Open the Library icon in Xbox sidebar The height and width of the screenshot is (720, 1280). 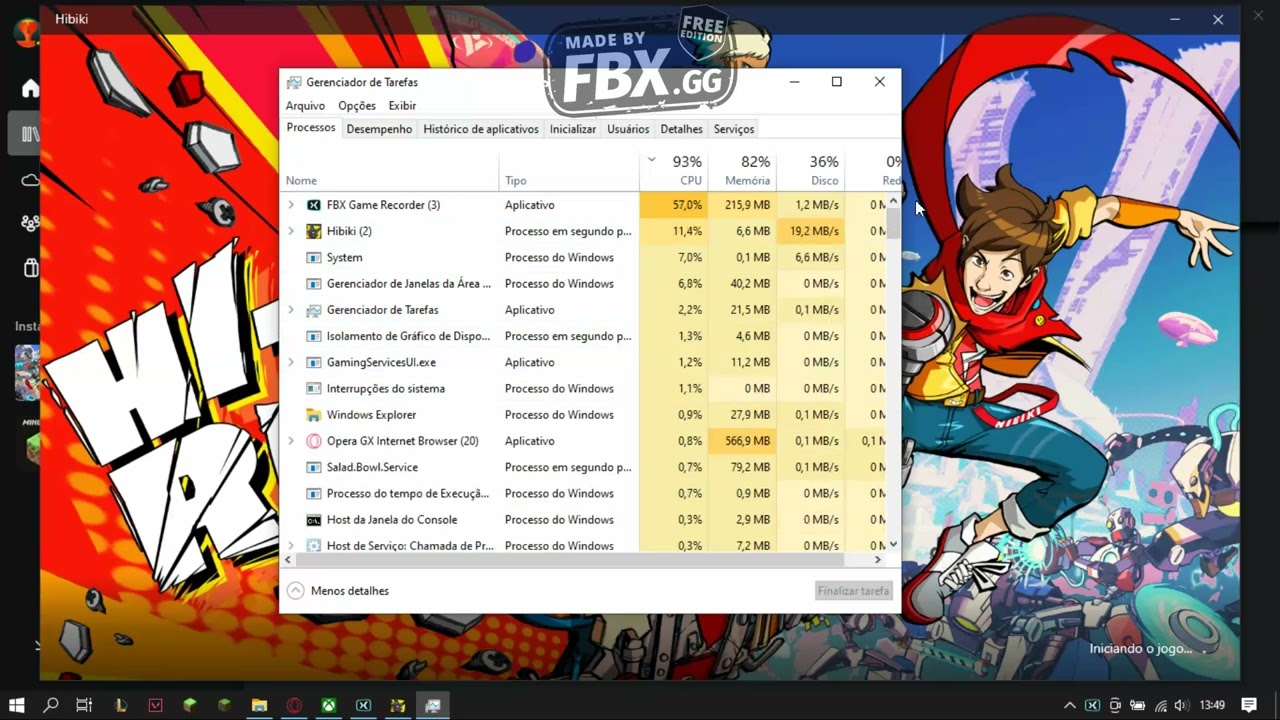(x=30, y=133)
